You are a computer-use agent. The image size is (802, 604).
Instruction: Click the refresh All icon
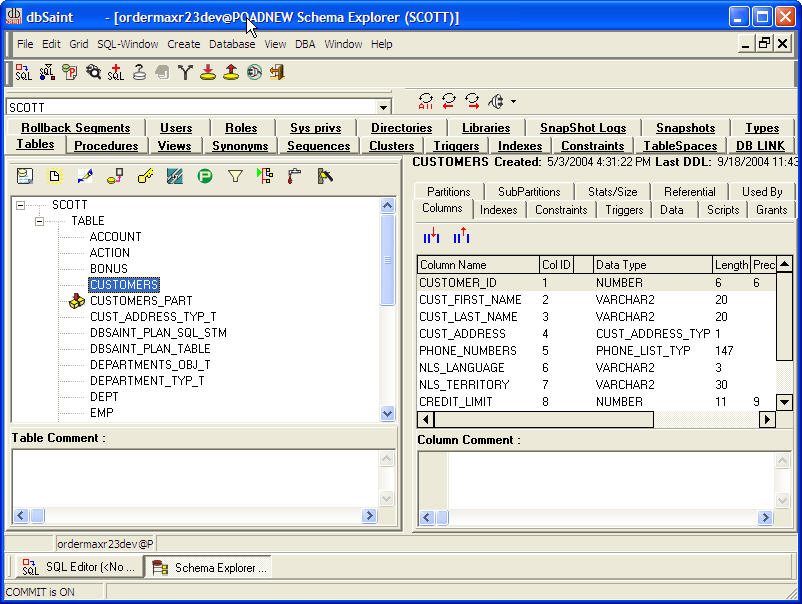point(426,101)
